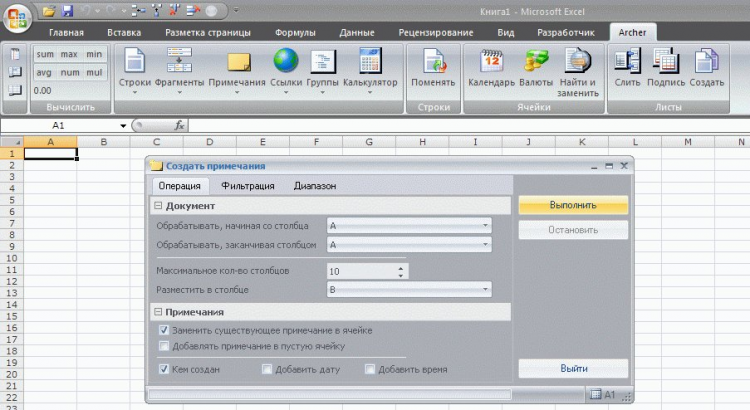750x410 pixels.
Task: Click the grey round icon in quick access toolbar
Action: 211,11
